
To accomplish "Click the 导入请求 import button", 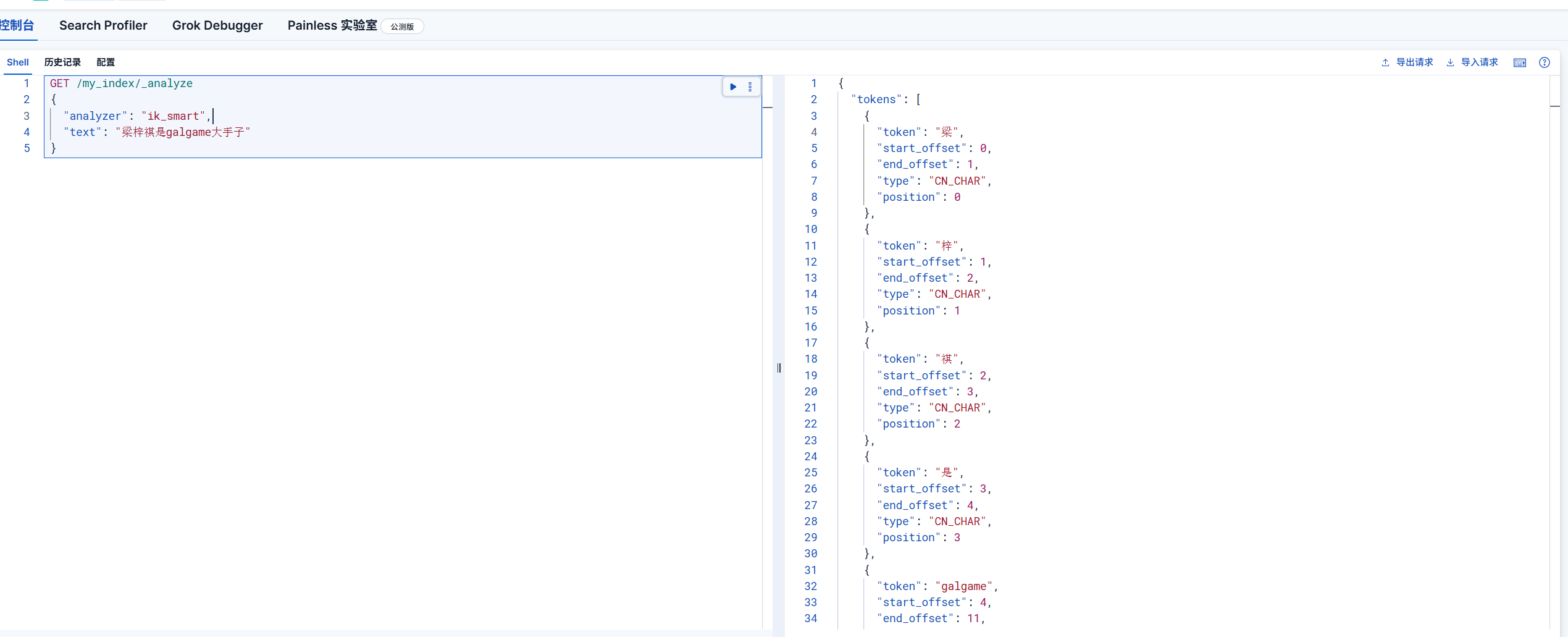I will (x=1472, y=62).
